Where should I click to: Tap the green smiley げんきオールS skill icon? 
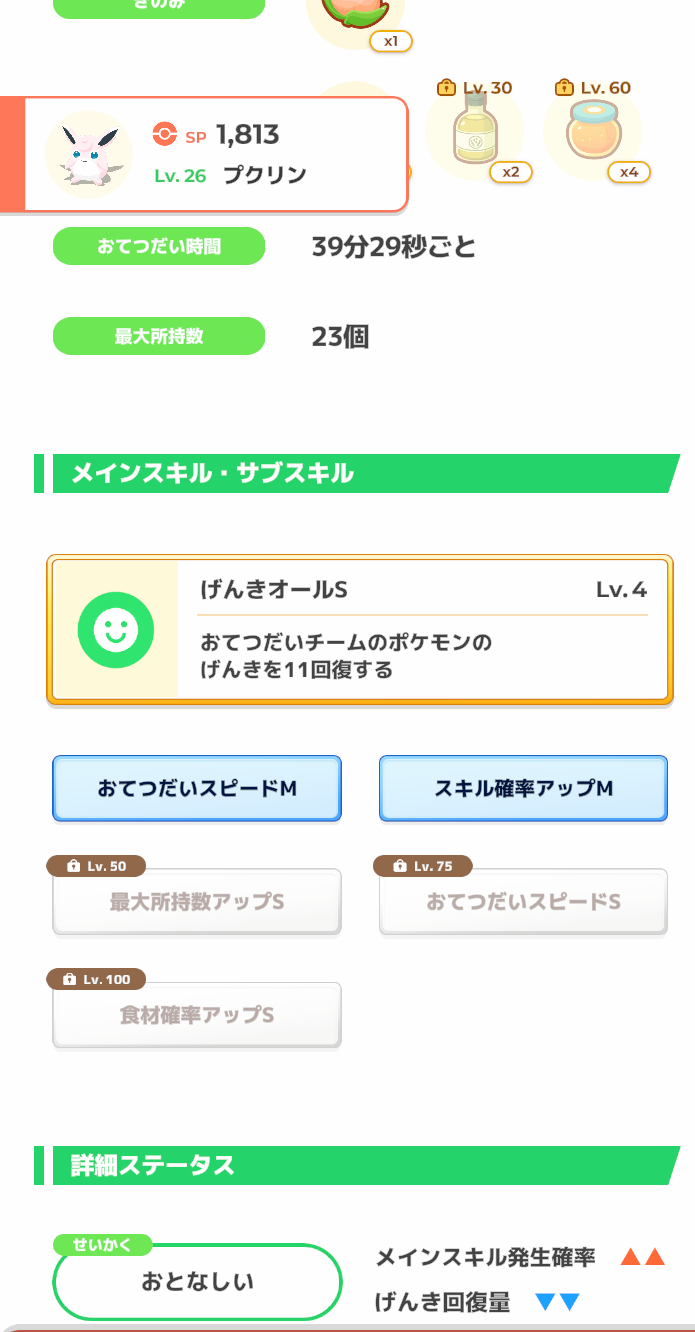116,629
